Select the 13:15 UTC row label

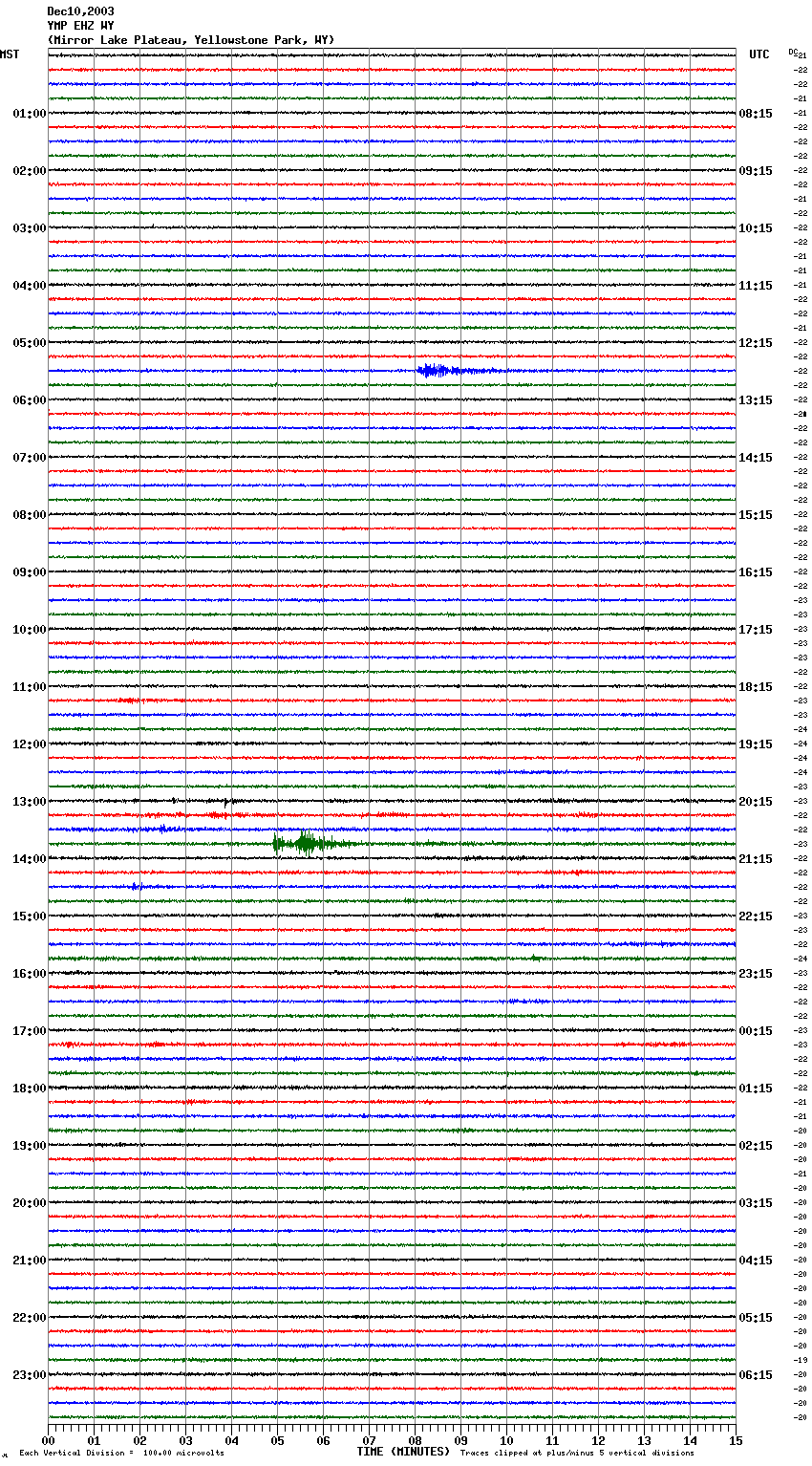pyautogui.click(x=756, y=400)
